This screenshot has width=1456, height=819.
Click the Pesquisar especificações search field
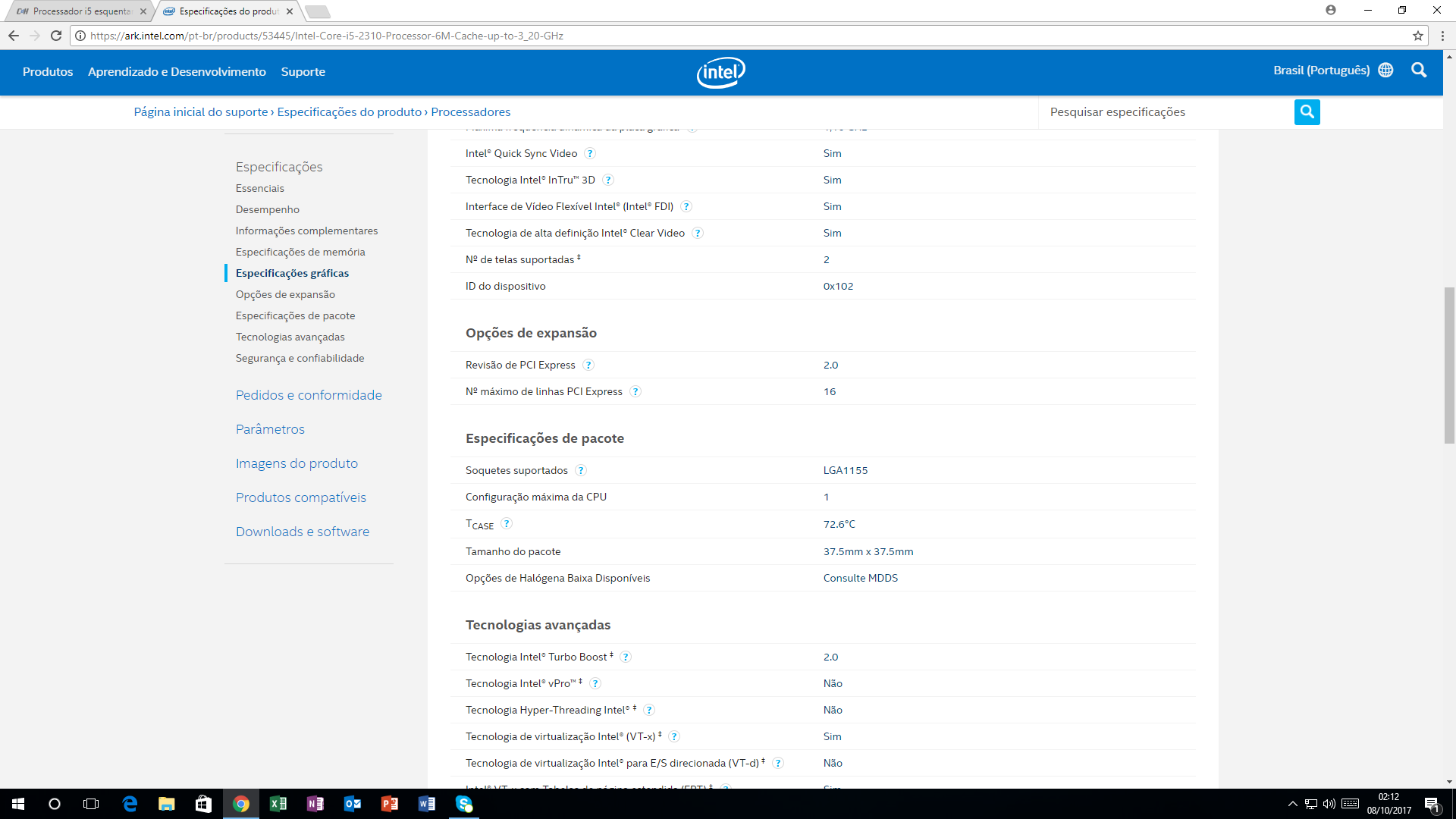(x=1166, y=112)
